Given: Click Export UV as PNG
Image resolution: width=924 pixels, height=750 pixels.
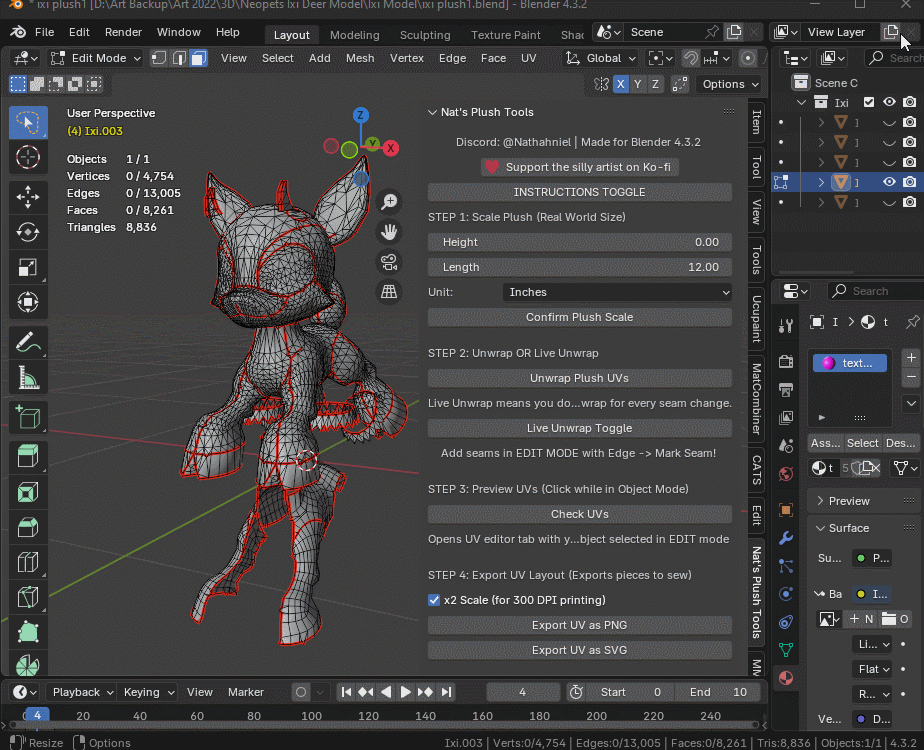Looking at the screenshot, I should [580, 625].
